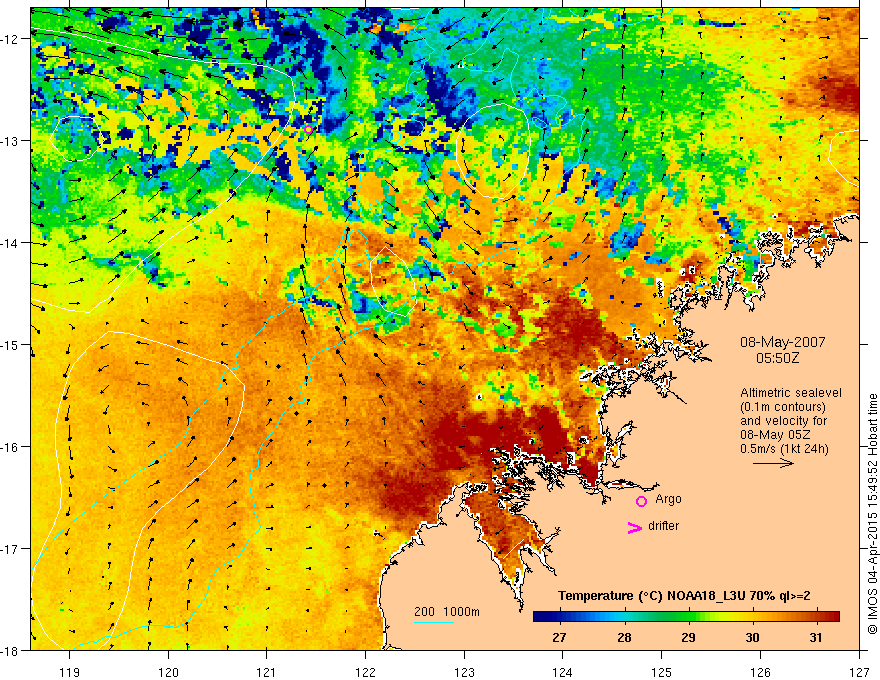The height and width of the screenshot is (680, 880).
Task: Click the longitude axis label '119'
Action: pos(70,672)
